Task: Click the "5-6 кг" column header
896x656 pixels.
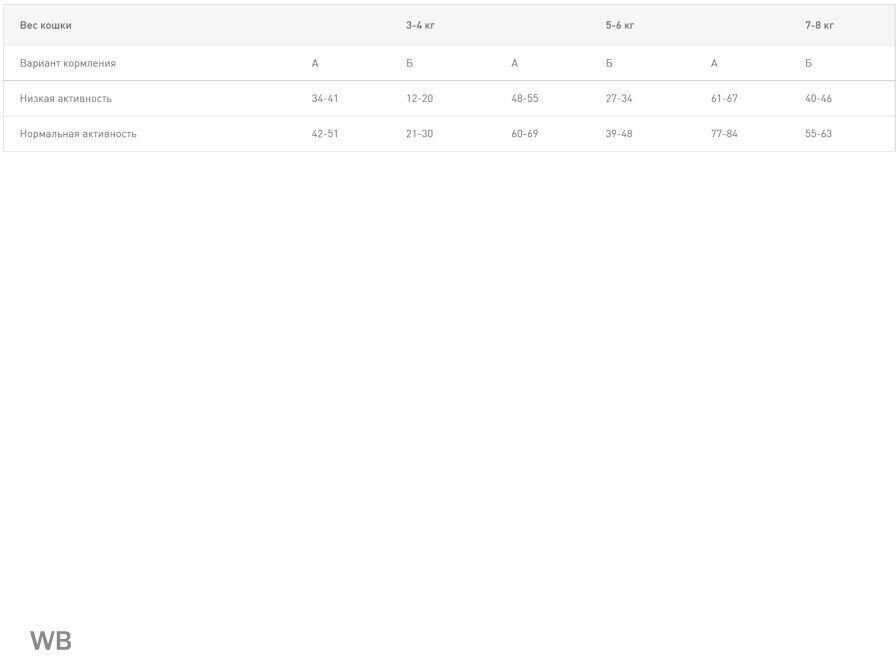Action: [620, 26]
